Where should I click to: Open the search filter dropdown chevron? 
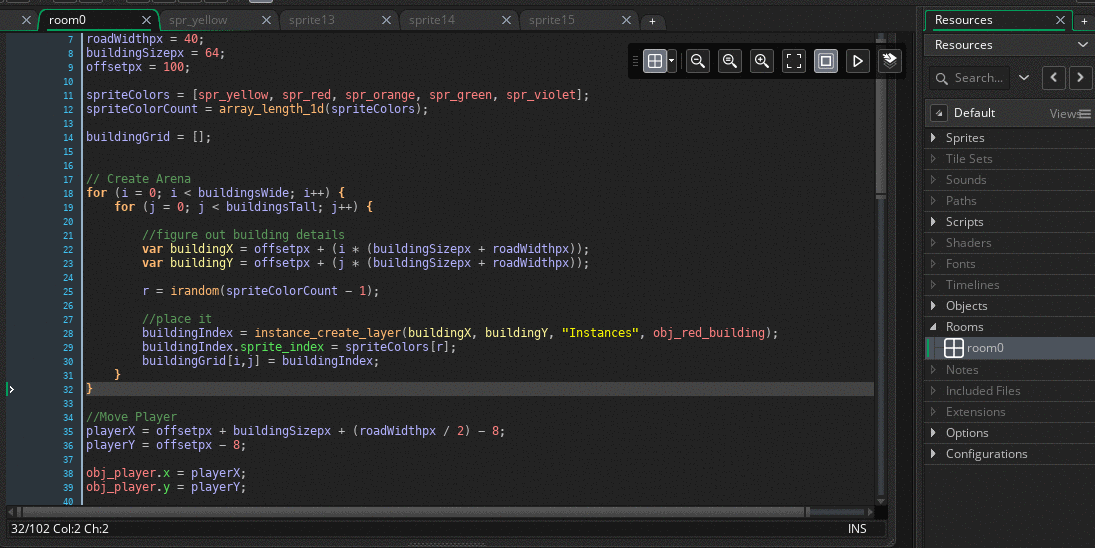pyautogui.click(x=1024, y=77)
